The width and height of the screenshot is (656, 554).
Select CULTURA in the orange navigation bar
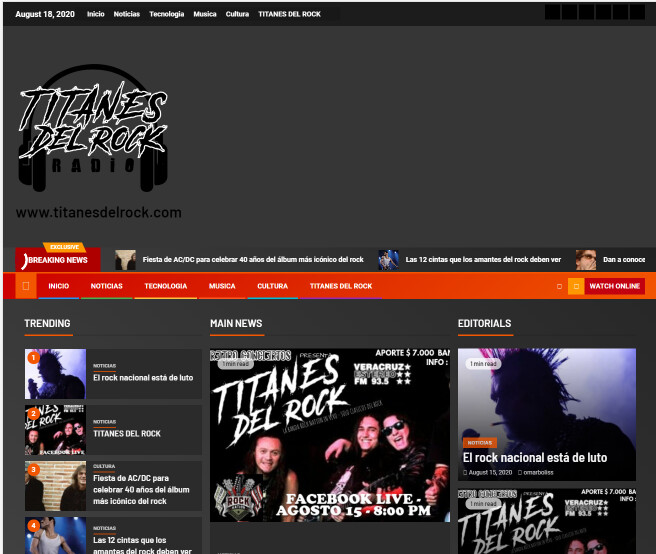pyautogui.click(x=272, y=286)
